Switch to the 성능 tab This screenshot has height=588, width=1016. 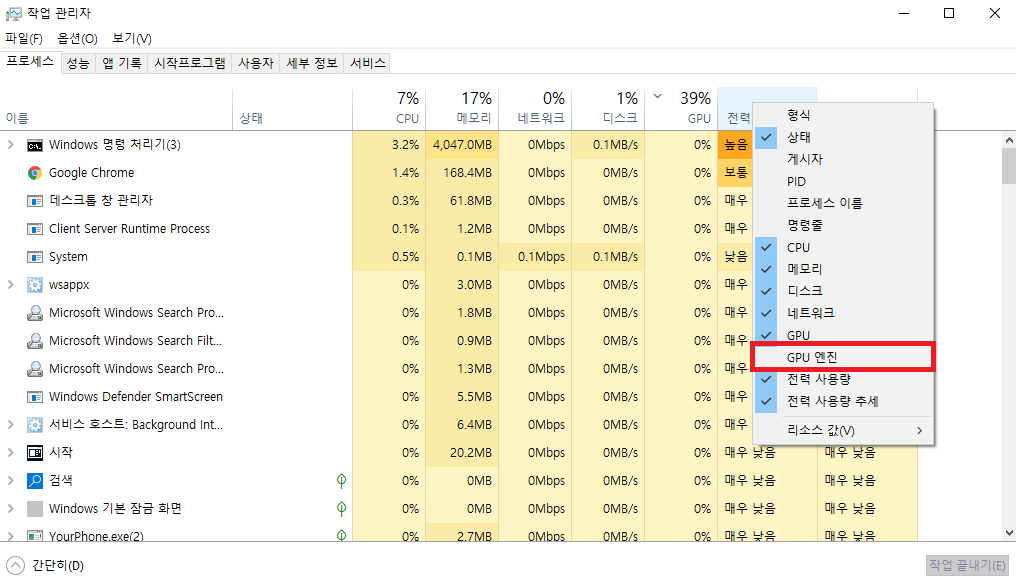pyautogui.click(x=78, y=63)
